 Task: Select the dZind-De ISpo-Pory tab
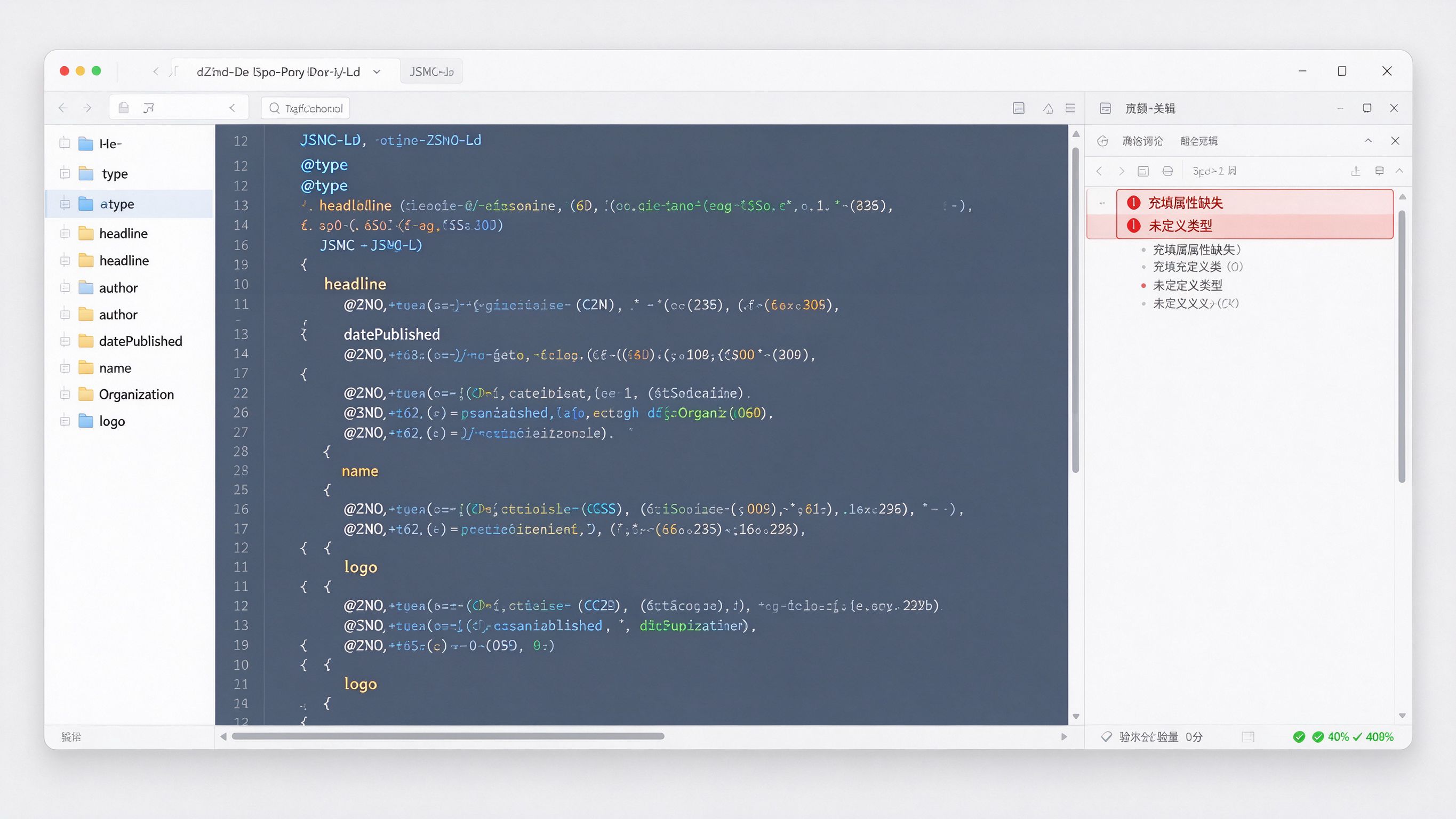click(285, 71)
